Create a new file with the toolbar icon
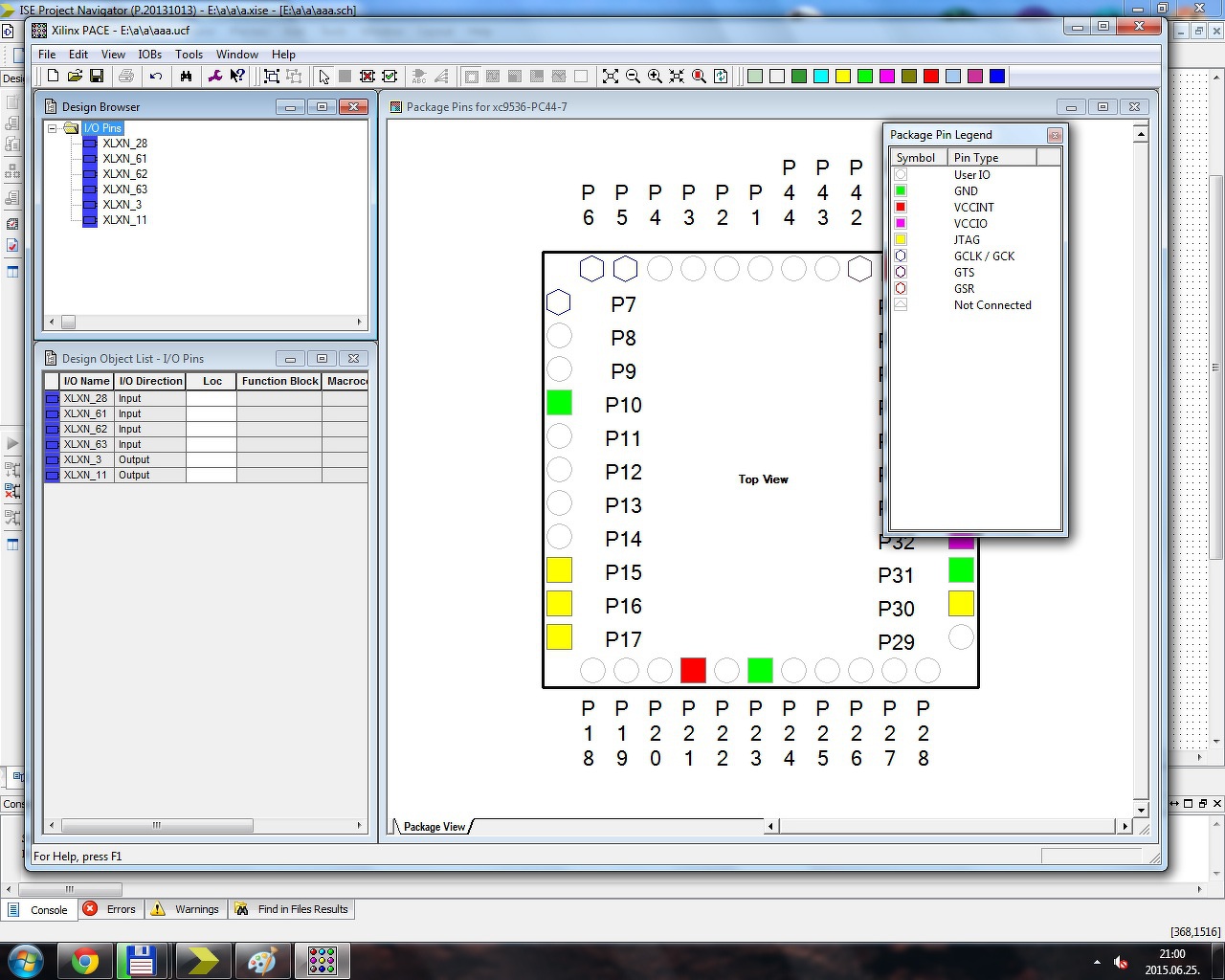The height and width of the screenshot is (980, 1225). [x=53, y=77]
